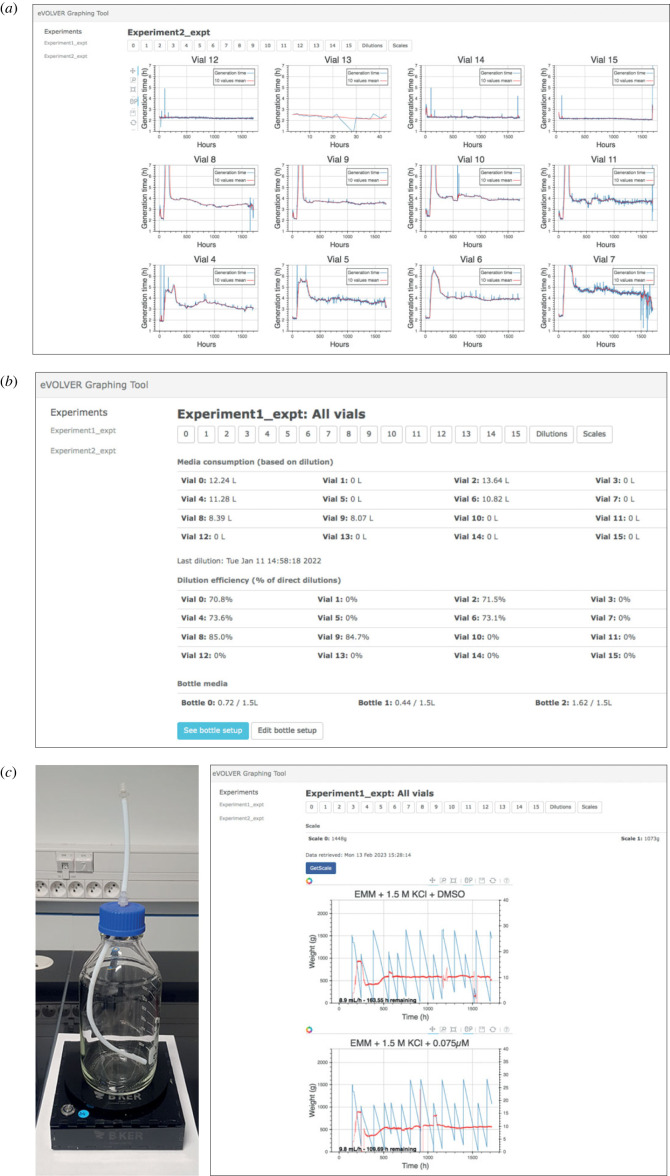670x1176 pixels.
Task: Select vial 15 button above the Vial 12 plot row
Action: [x=347, y=45]
